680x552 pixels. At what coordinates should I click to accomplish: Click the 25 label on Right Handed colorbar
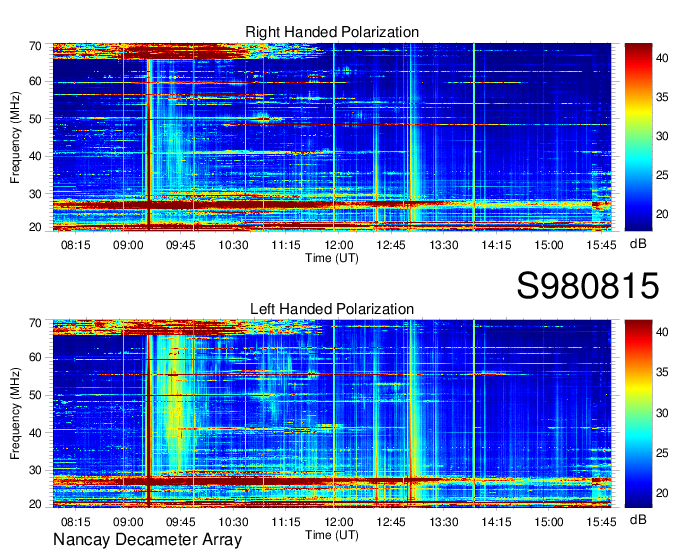click(662, 175)
